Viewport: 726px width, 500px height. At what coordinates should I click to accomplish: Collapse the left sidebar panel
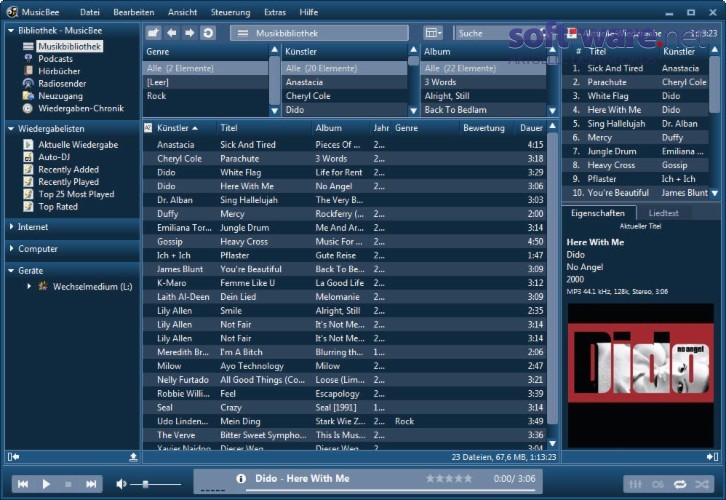[x=13, y=457]
